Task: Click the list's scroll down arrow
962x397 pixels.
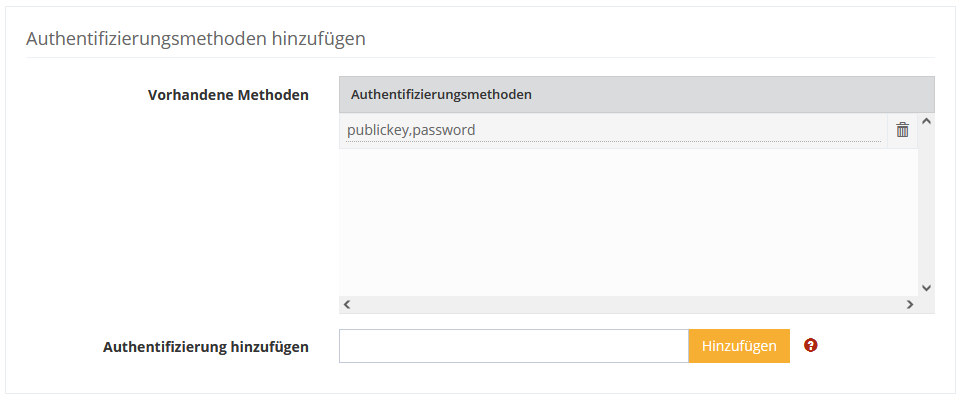Action: (x=926, y=287)
